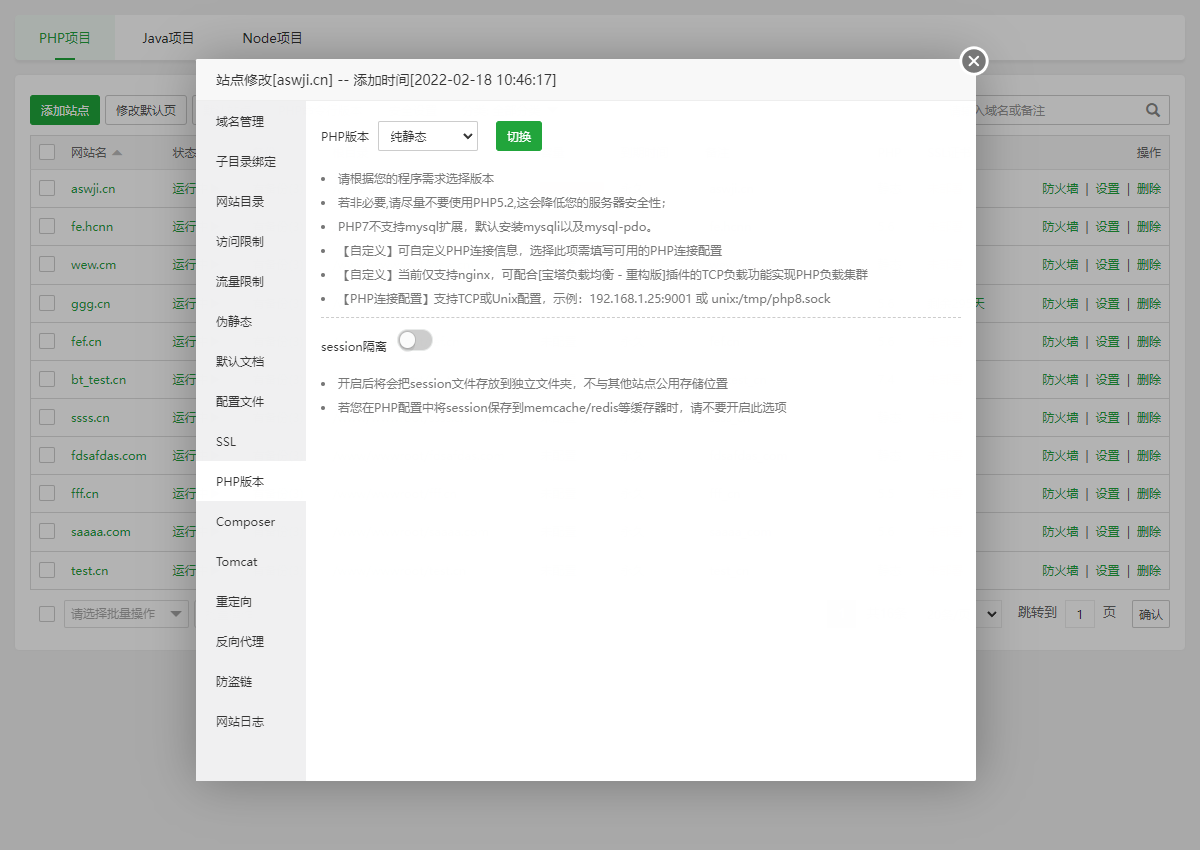Close the 站点修改 dialog with X
1200x850 pixels.
coord(973,61)
